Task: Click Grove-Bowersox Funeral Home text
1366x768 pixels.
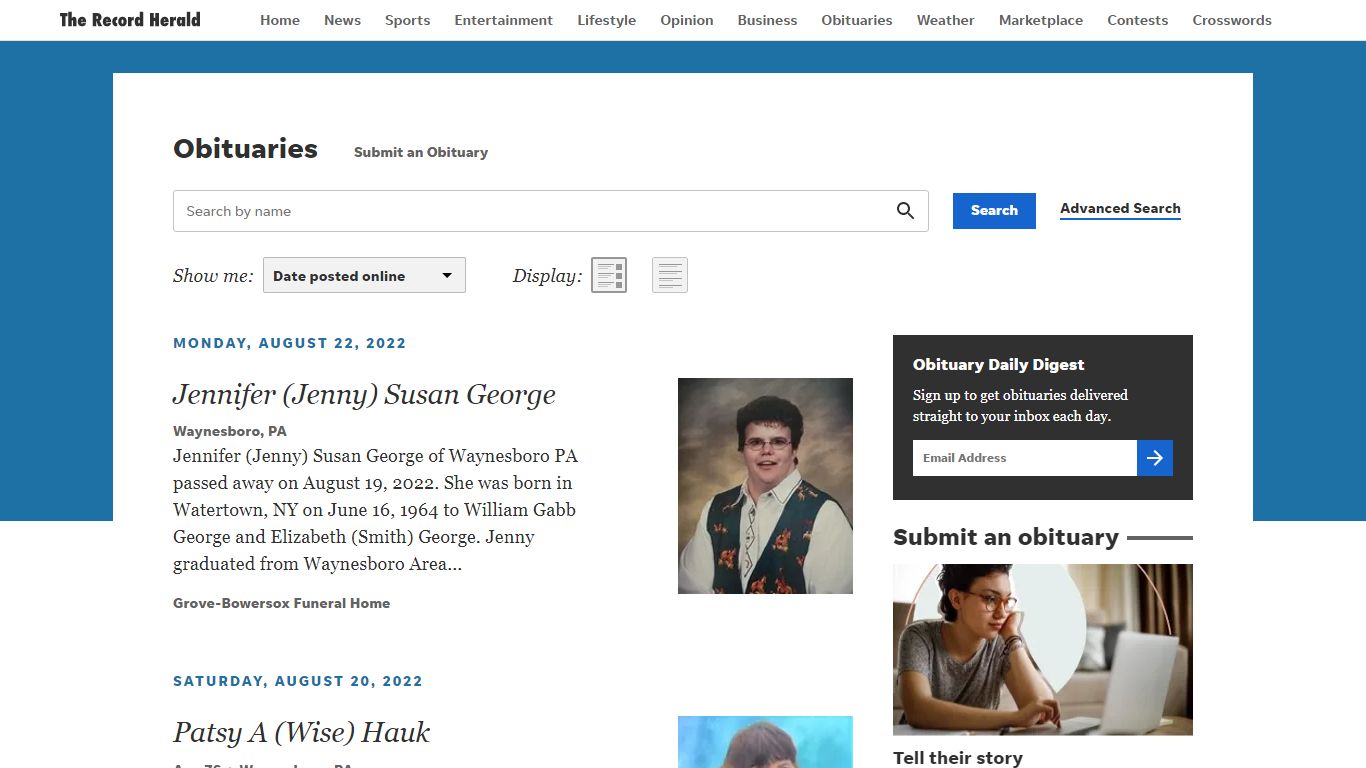Action: click(x=281, y=603)
